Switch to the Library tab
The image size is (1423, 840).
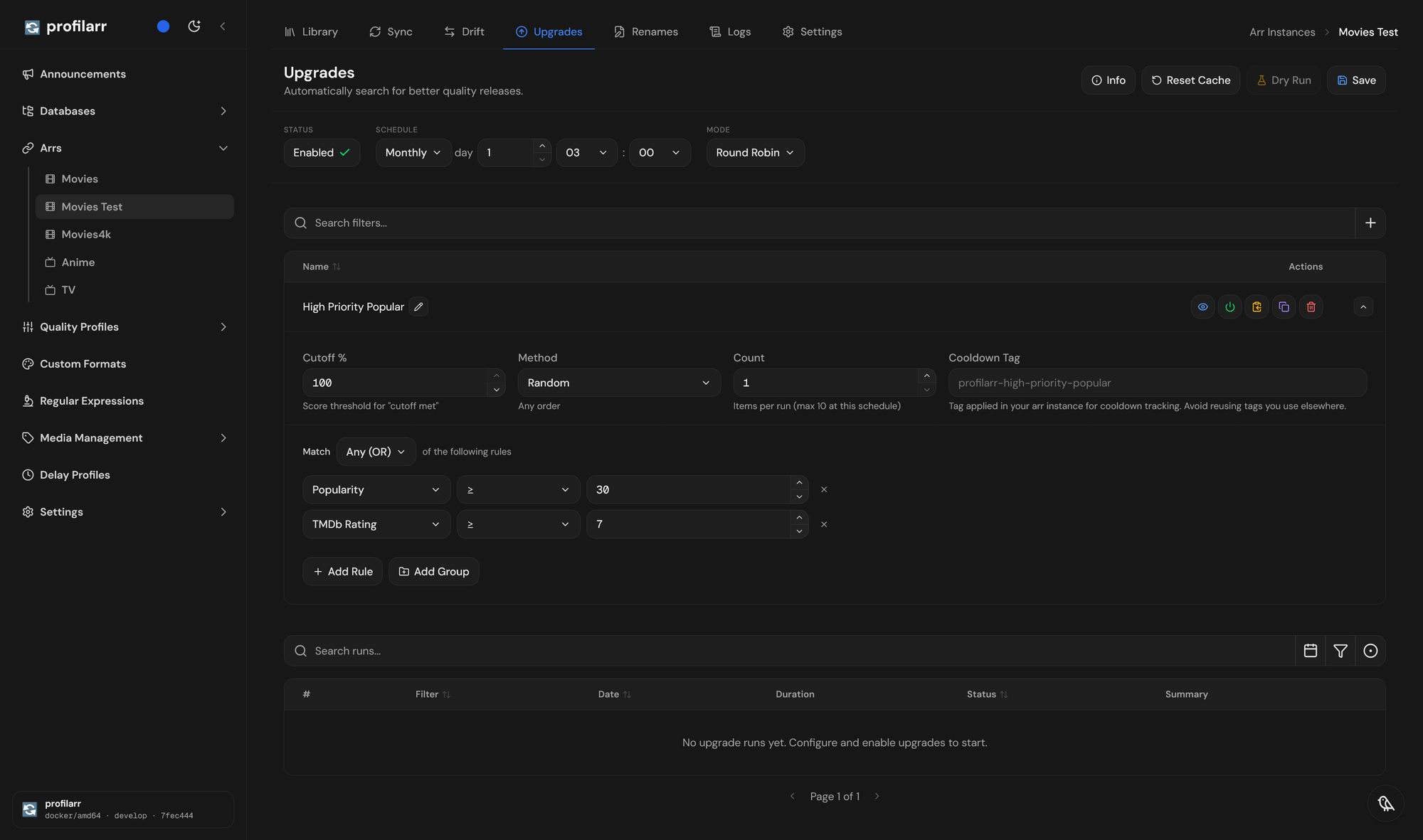point(311,32)
